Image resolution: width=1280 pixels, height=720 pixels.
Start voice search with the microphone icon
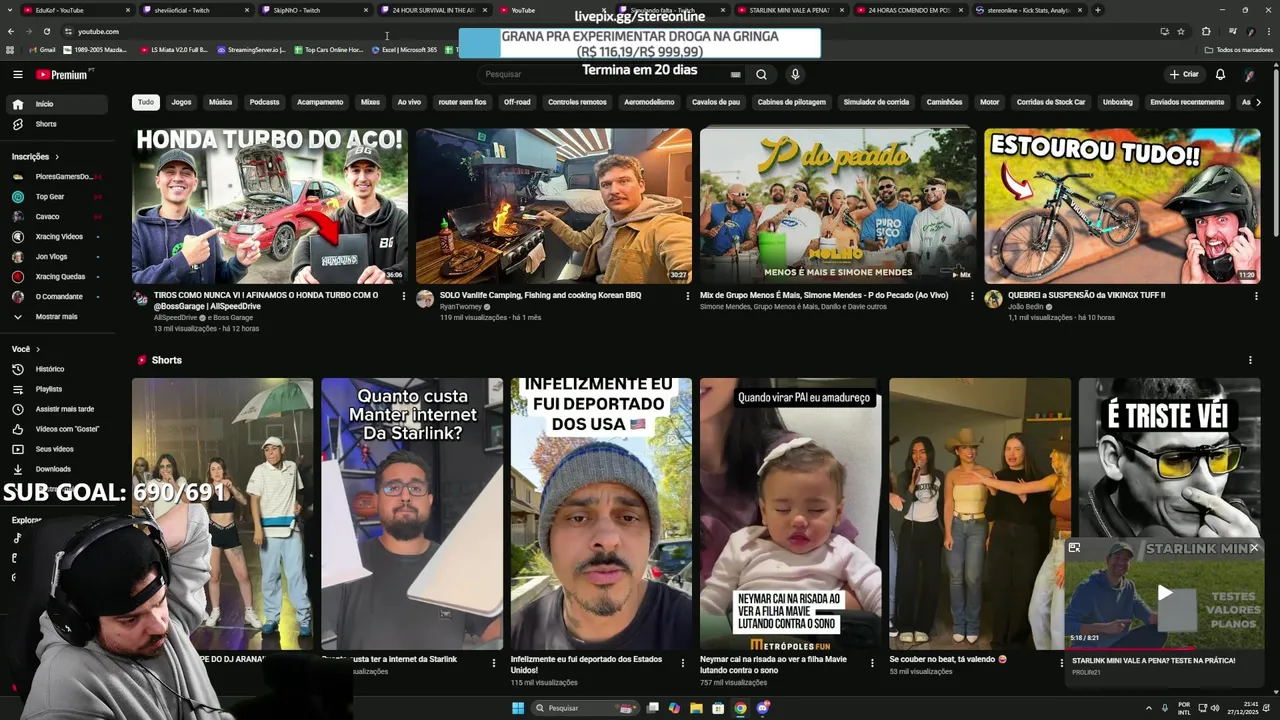coord(795,74)
